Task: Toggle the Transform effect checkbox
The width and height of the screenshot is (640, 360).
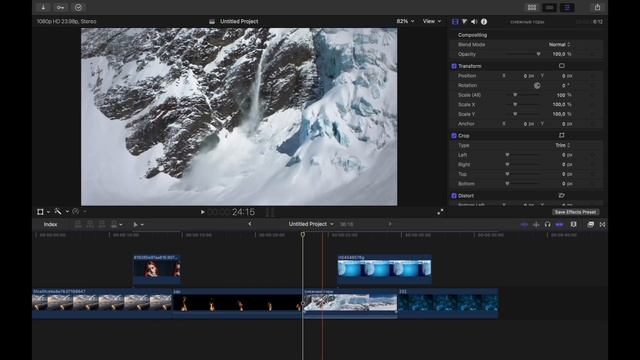Action: [454, 66]
